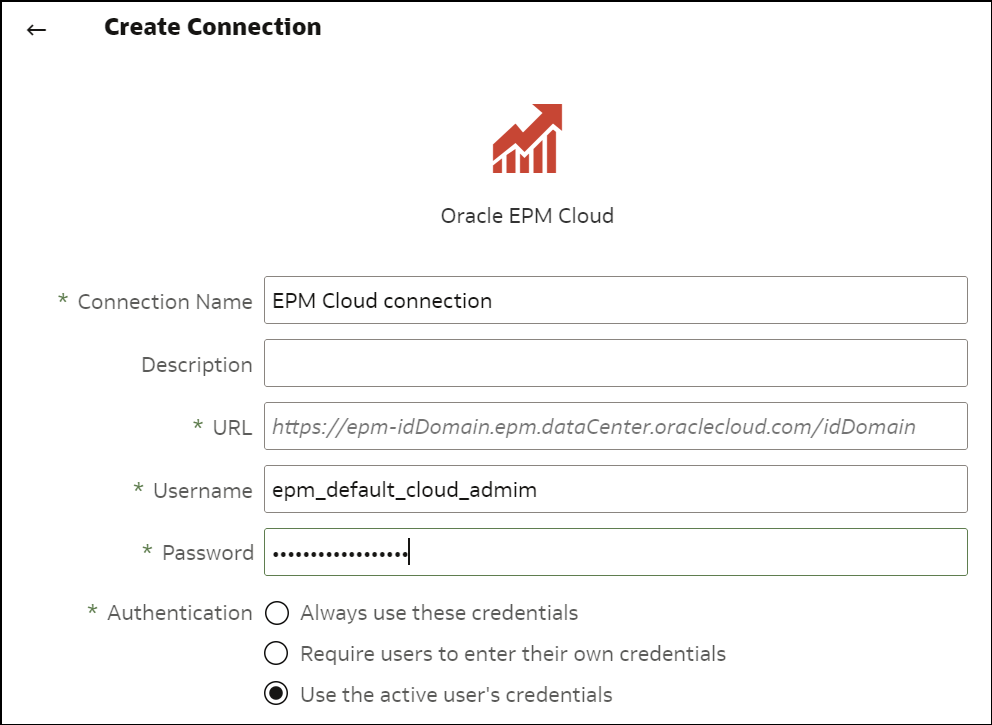Click into the Description field
This screenshot has width=992, height=725.
pos(616,363)
